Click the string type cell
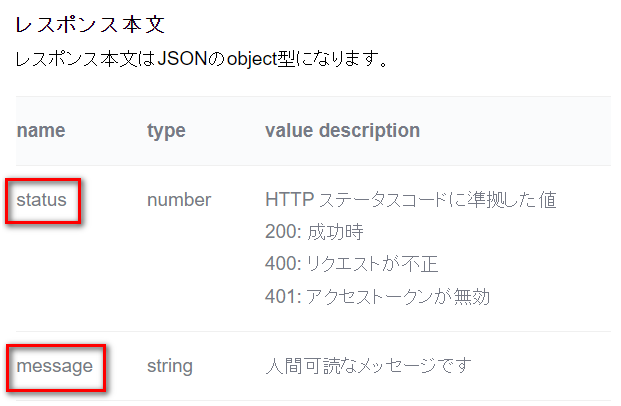The image size is (621, 406). (x=170, y=366)
